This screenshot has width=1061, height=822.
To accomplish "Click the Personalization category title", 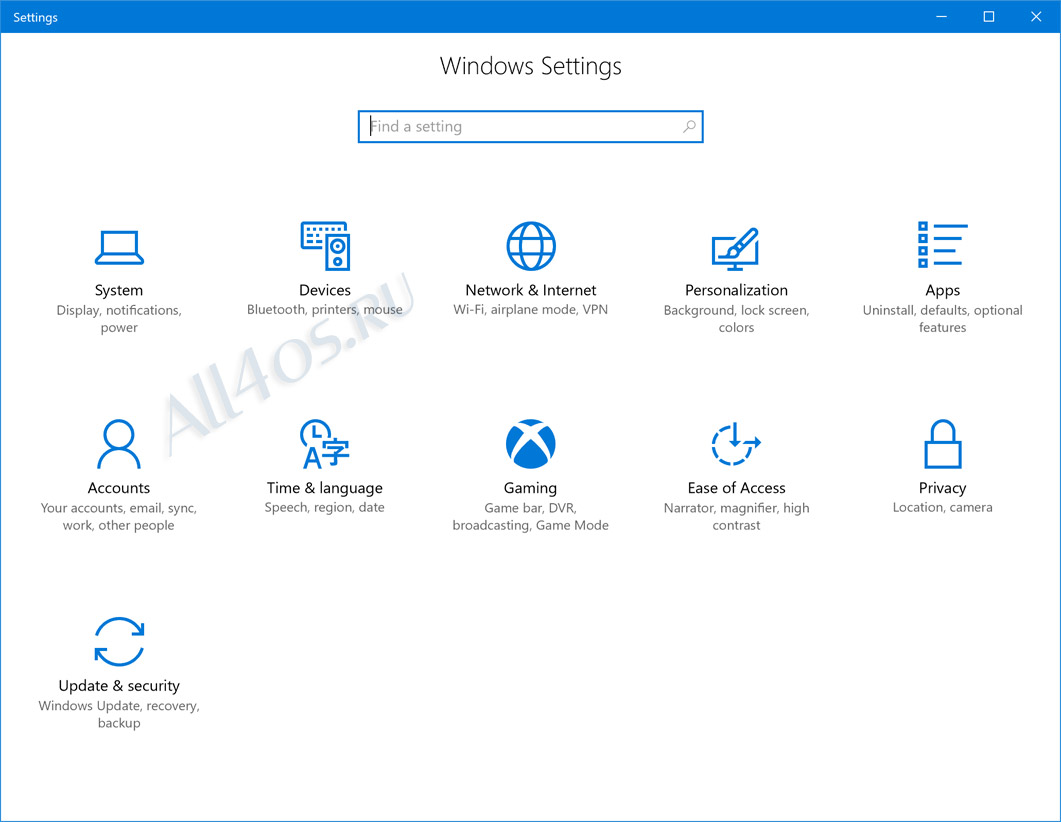I will coord(736,290).
